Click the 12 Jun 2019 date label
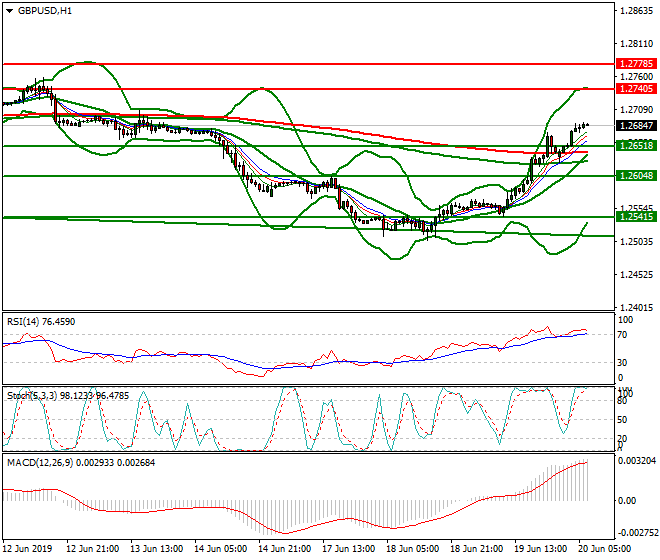 pyautogui.click(x=27, y=551)
